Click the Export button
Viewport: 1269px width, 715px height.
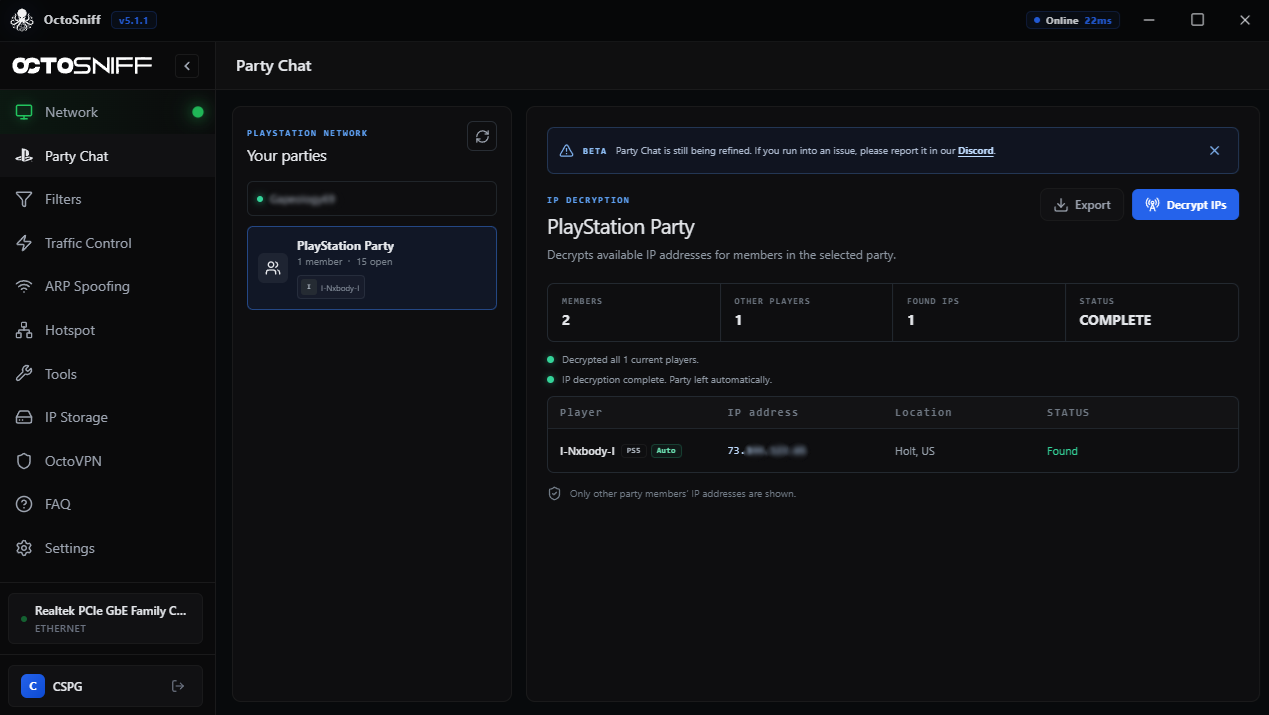(1082, 205)
